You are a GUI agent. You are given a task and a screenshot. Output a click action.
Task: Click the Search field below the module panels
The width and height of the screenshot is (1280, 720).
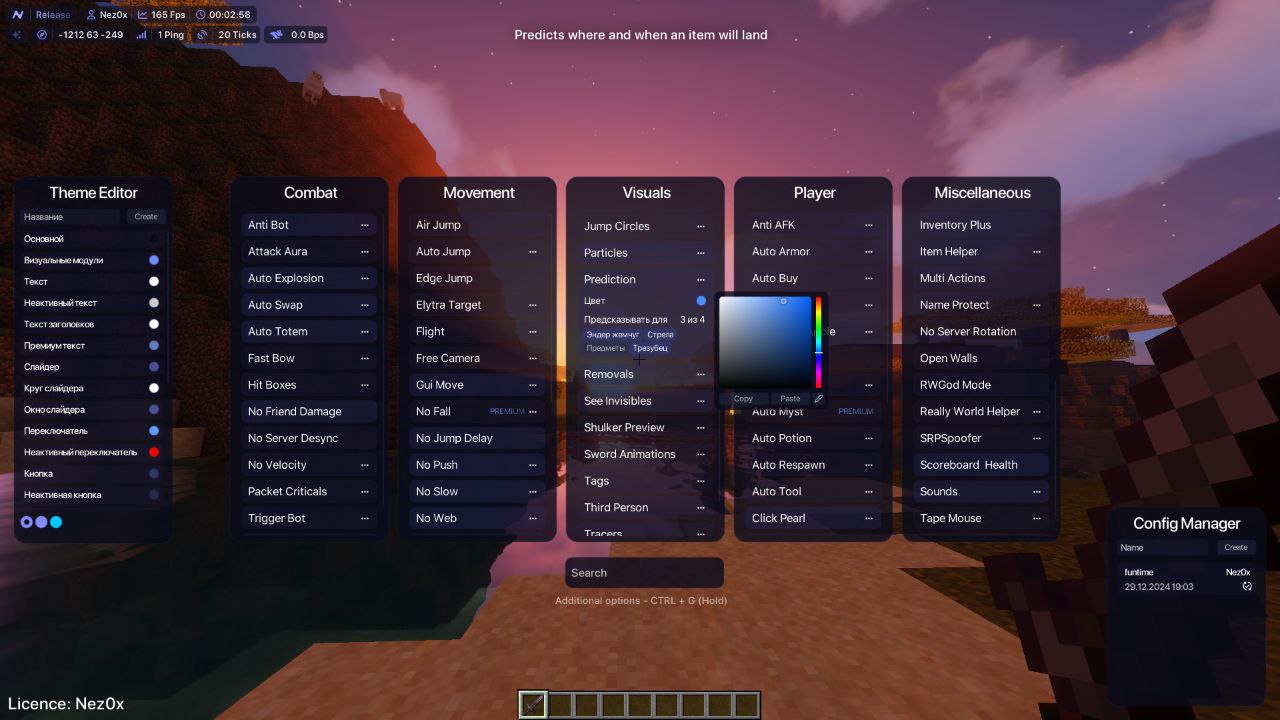coord(644,572)
